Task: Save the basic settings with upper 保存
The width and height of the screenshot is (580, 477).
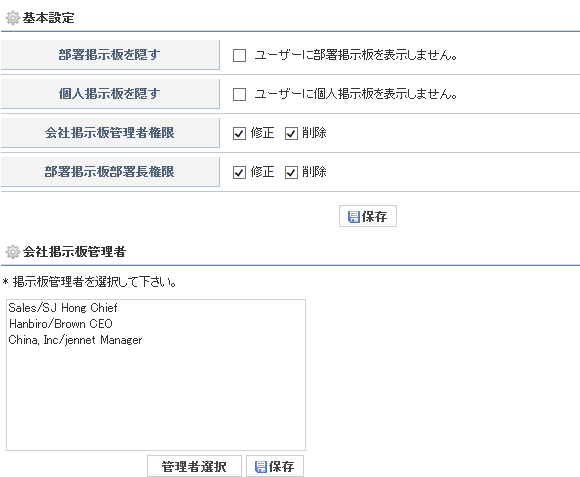Action: [x=368, y=216]
